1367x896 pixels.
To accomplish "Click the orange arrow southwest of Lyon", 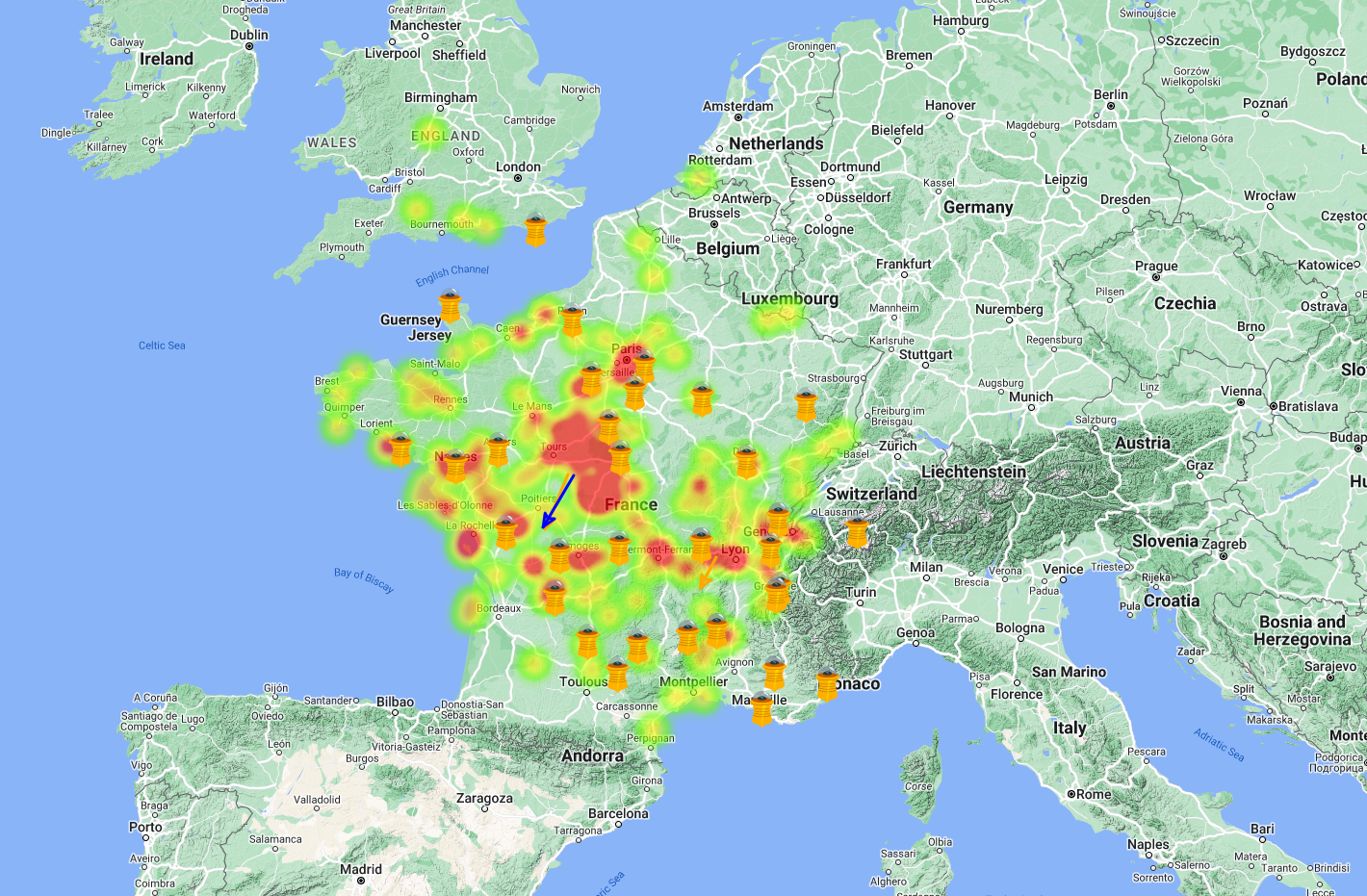I will tap(708, 573).
